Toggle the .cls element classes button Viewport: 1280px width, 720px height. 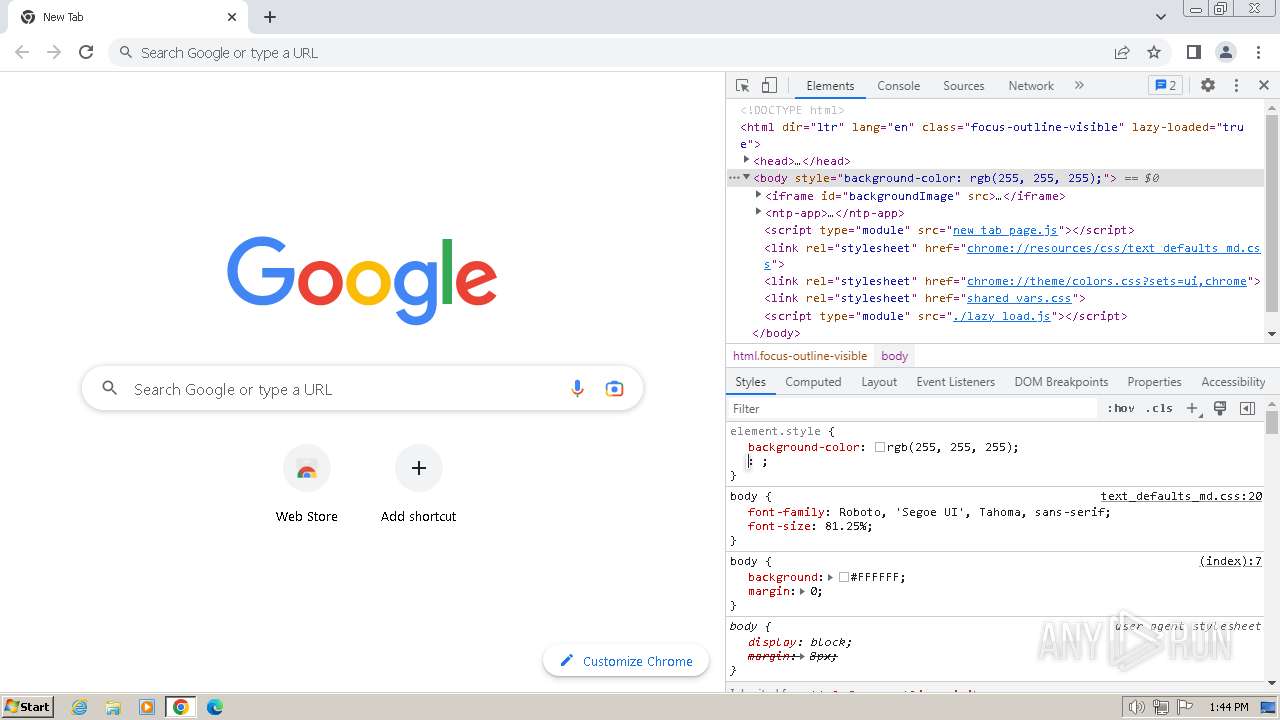click(1159, 409)
